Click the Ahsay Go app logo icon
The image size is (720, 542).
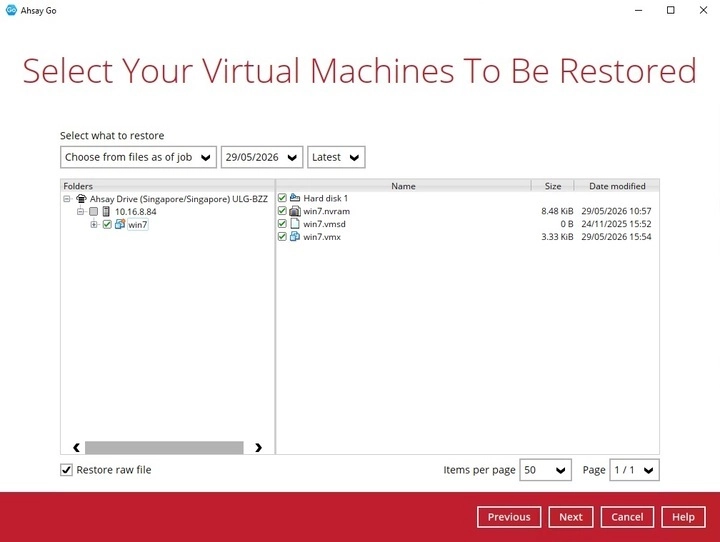pos(11,10)
